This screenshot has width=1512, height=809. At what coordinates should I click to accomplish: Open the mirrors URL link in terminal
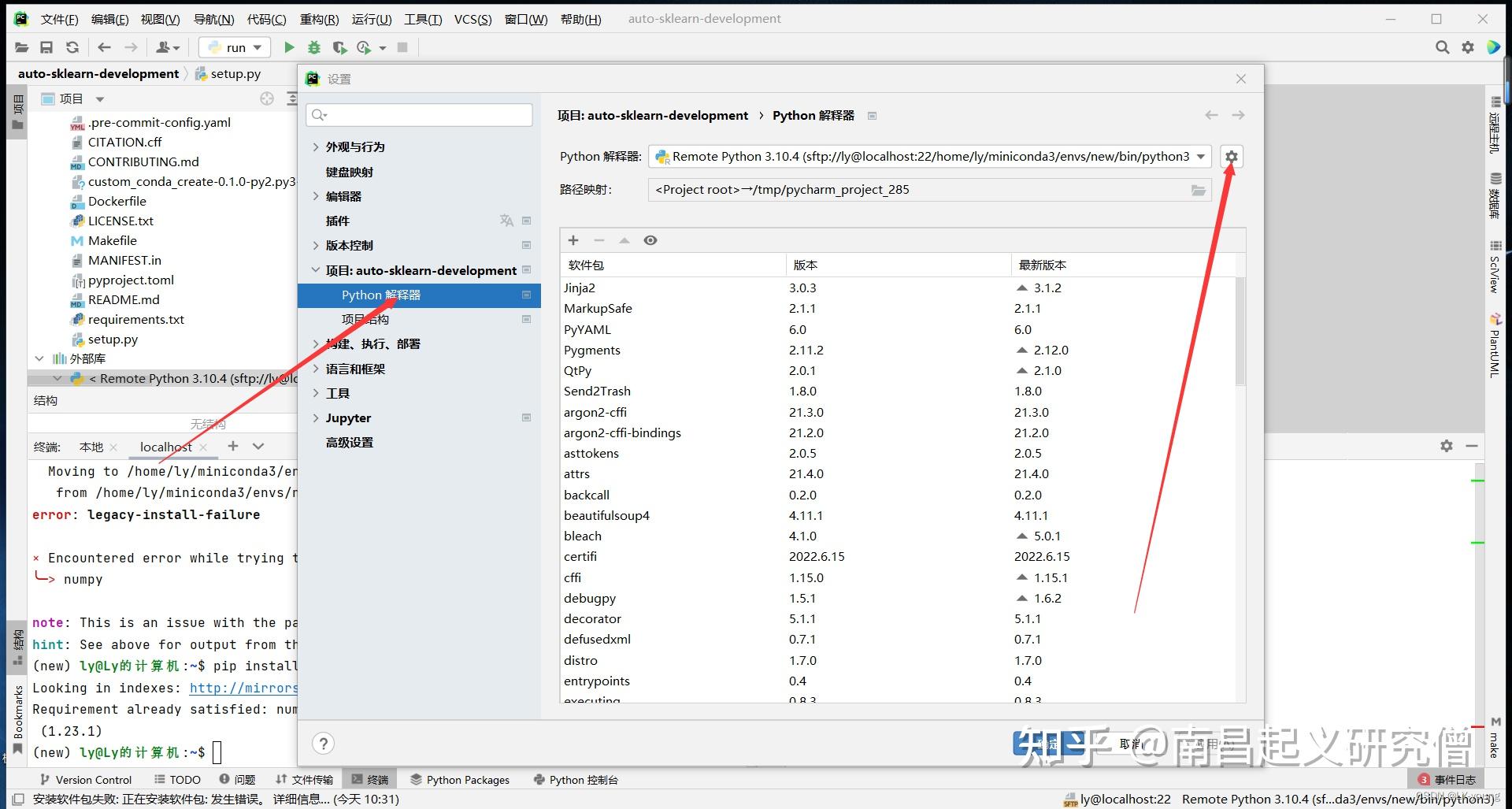coord(243,688)
